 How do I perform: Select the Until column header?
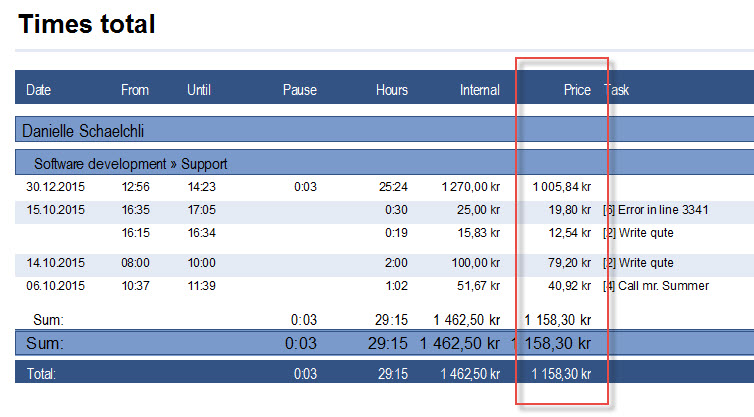[199, 90]
